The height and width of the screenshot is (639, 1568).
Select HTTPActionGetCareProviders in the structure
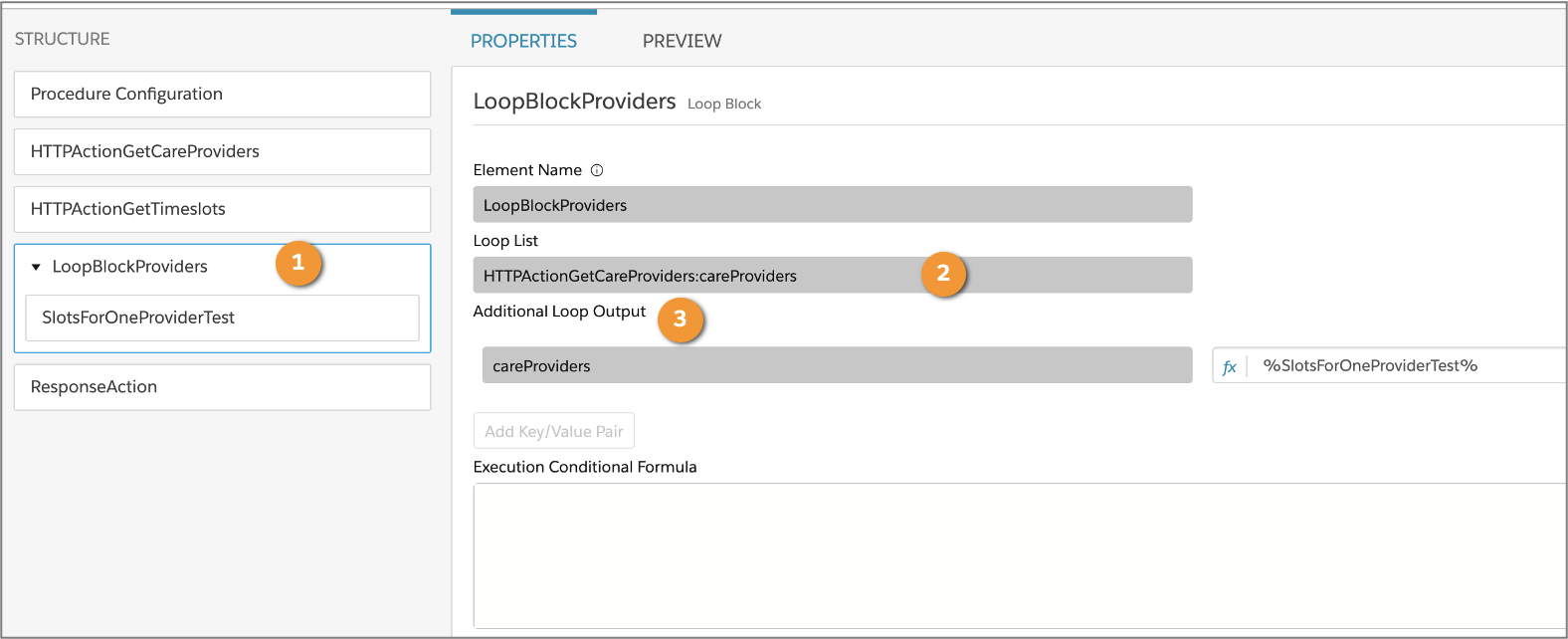coord(222,151)
